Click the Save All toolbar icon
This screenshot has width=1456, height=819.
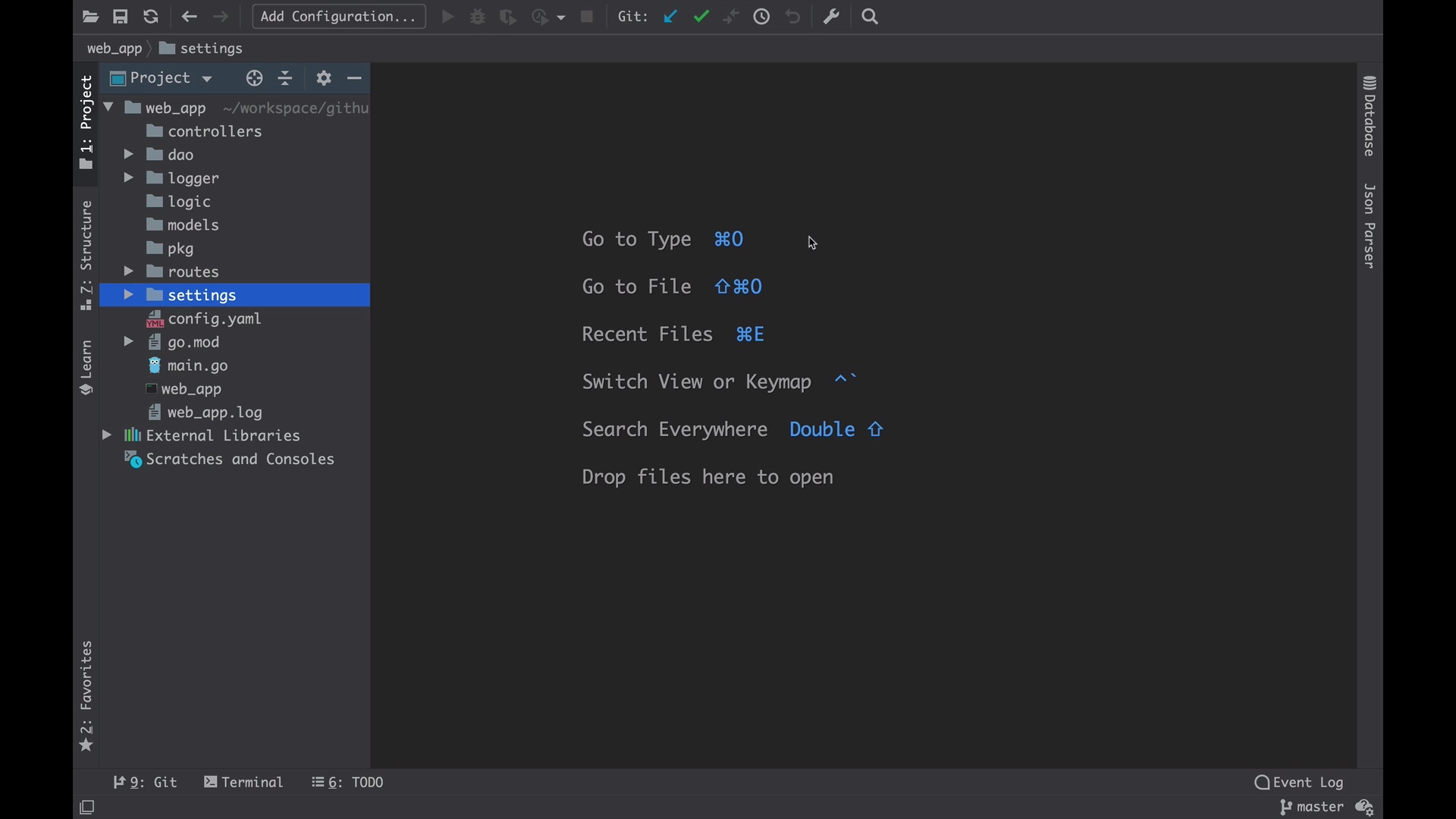point(121,17)
